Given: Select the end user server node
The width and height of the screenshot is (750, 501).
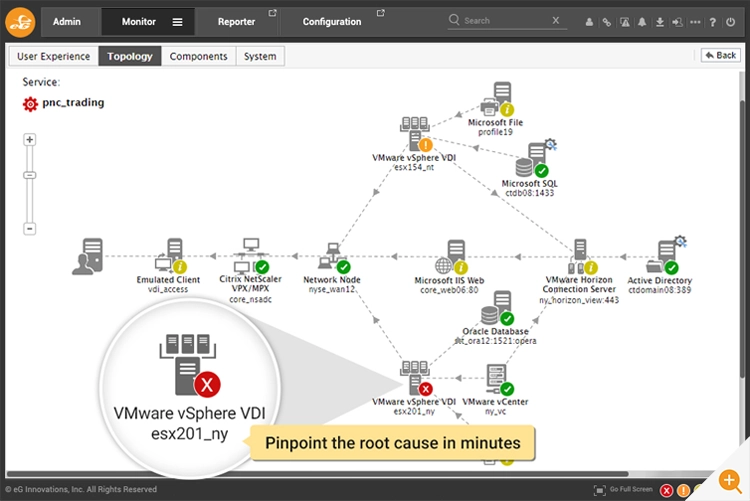Looking at the screenshot, I should (x=88, y=256).
